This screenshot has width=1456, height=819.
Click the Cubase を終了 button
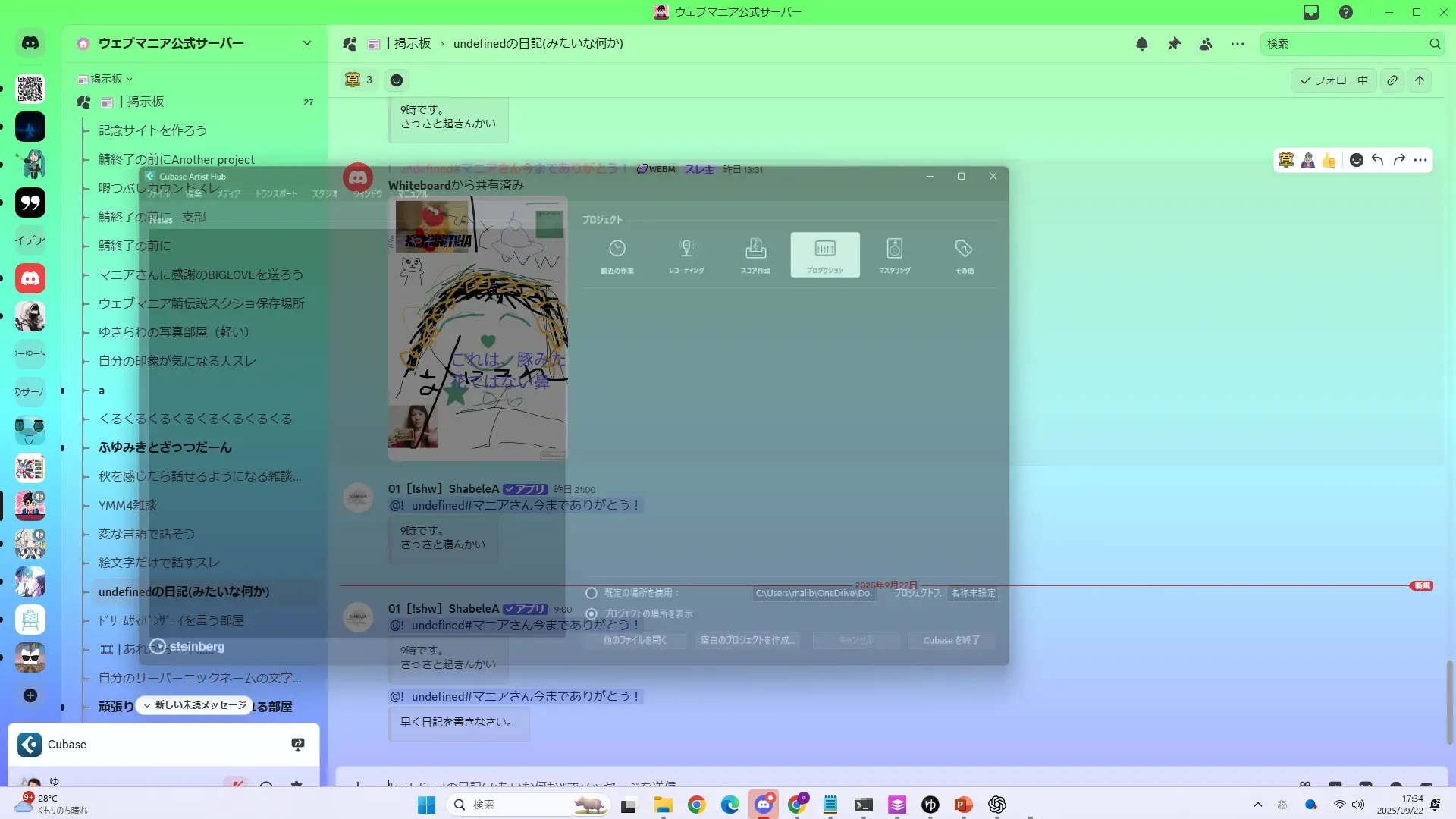click(x=951, y=640)
